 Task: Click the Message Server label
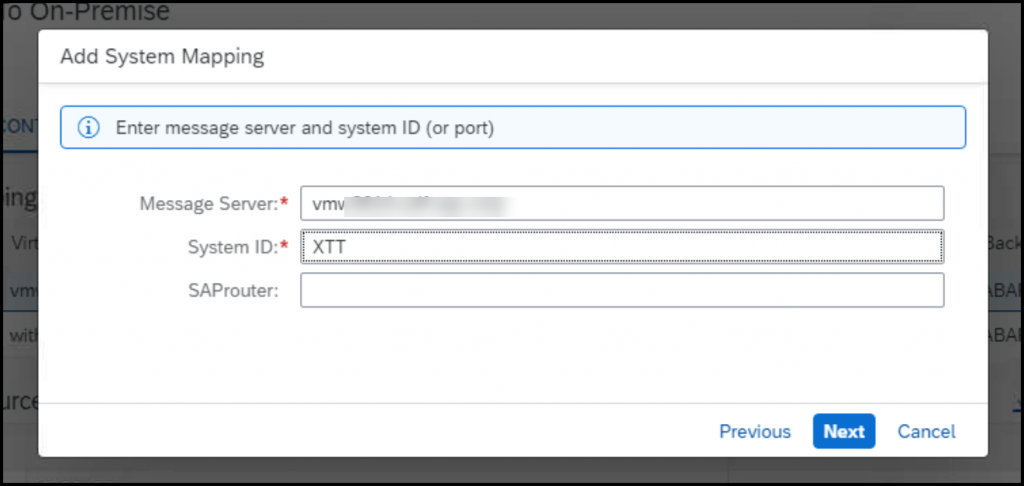click(x=209, y=204)
